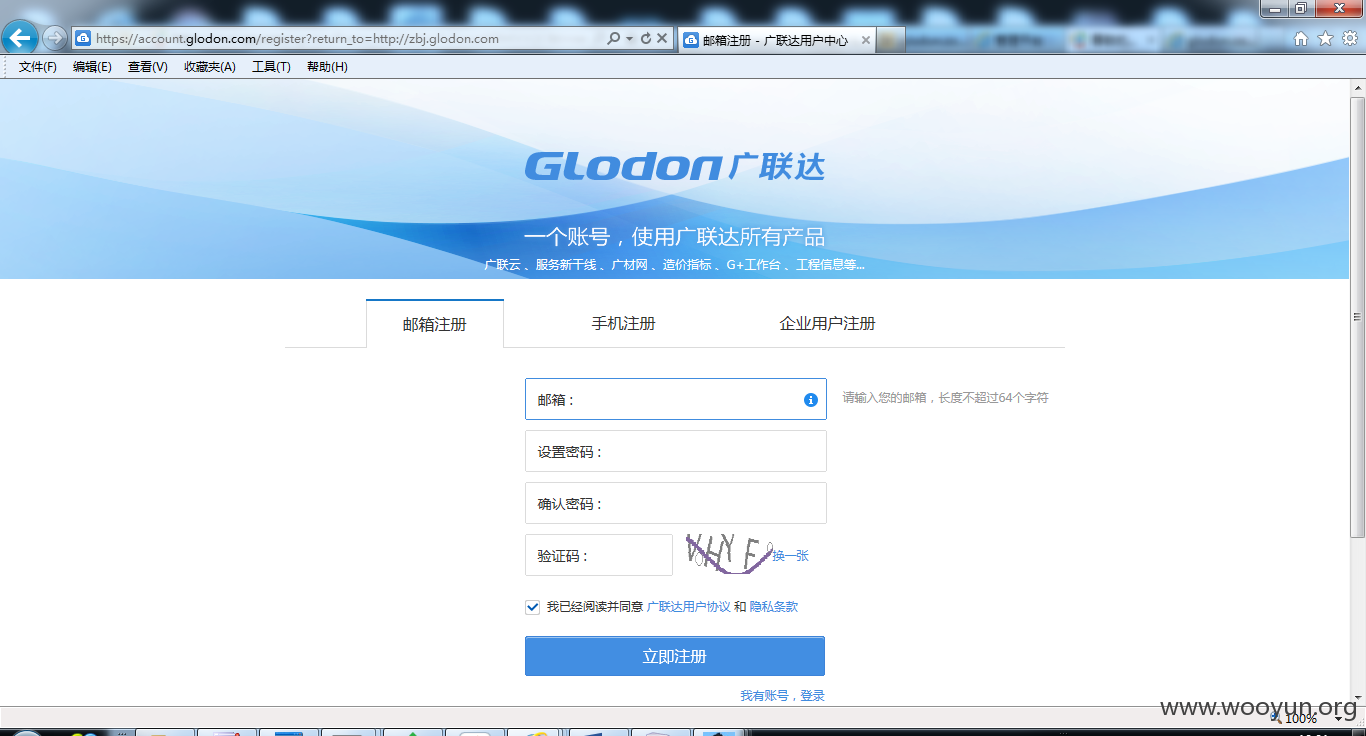
Task: Close the 邮箱注册 browser tab
Action: (866, 40)
